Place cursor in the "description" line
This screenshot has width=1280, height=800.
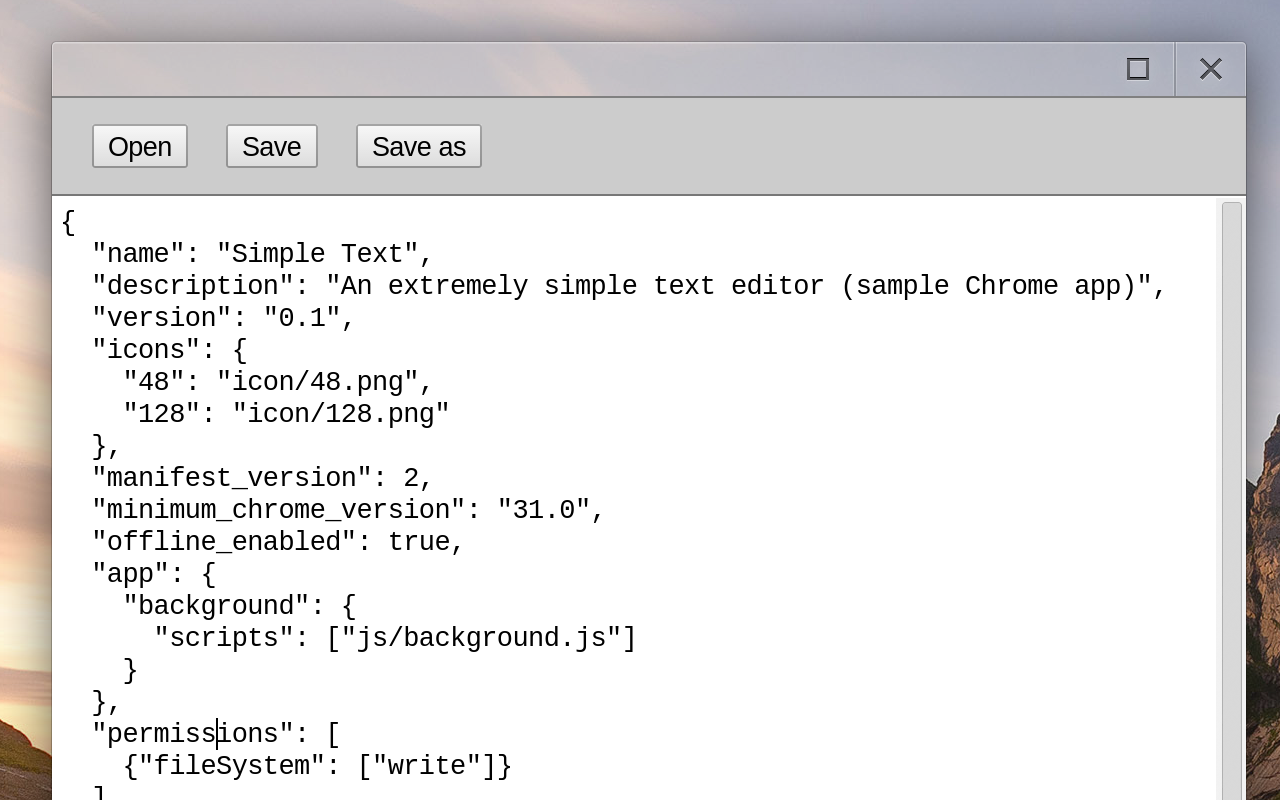pos(629,286)
